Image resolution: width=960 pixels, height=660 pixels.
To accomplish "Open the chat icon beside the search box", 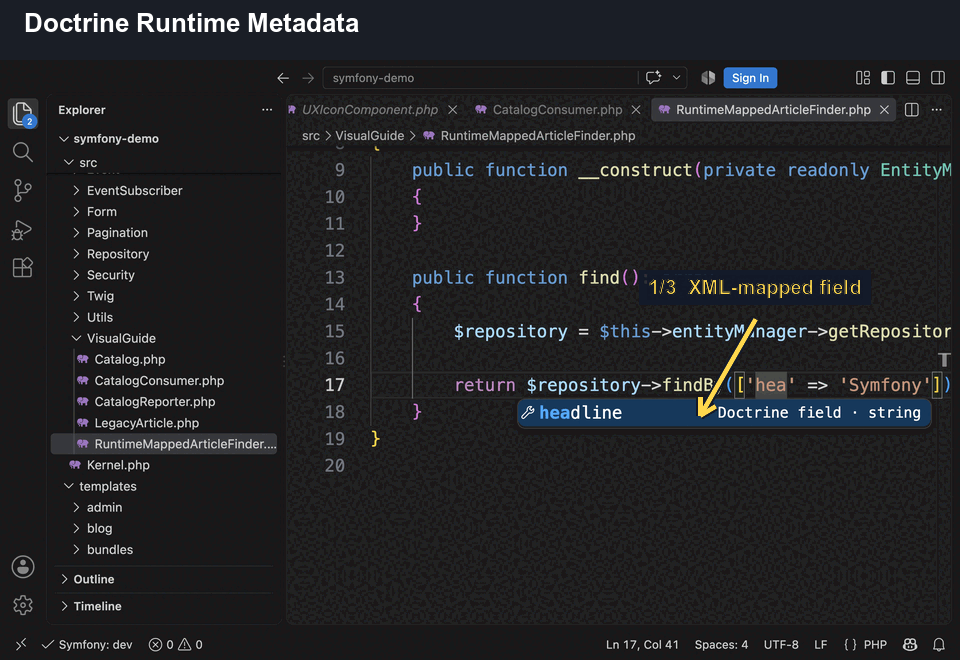I will coord(653,78).
